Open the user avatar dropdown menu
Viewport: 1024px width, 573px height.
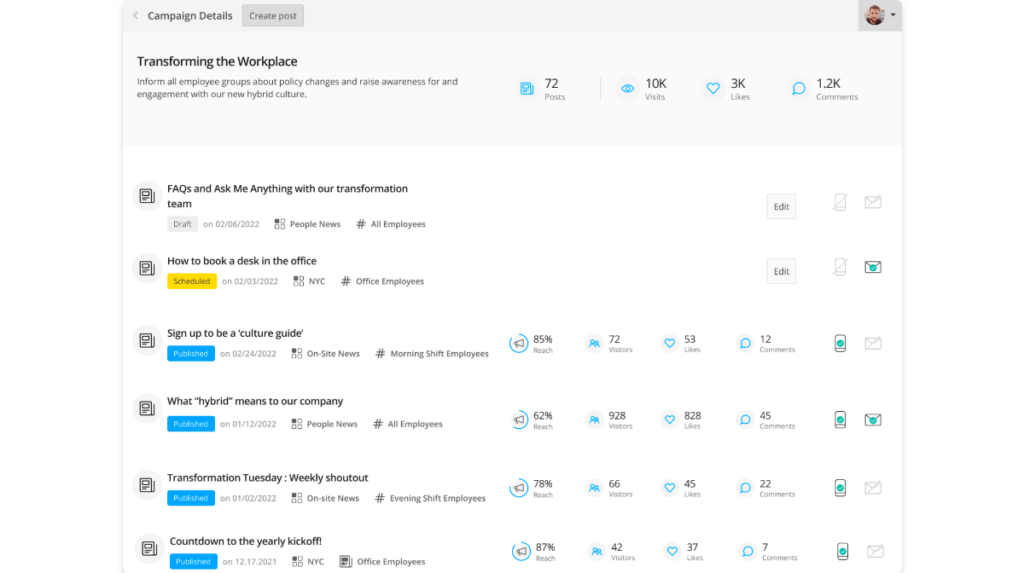[880, 15]
